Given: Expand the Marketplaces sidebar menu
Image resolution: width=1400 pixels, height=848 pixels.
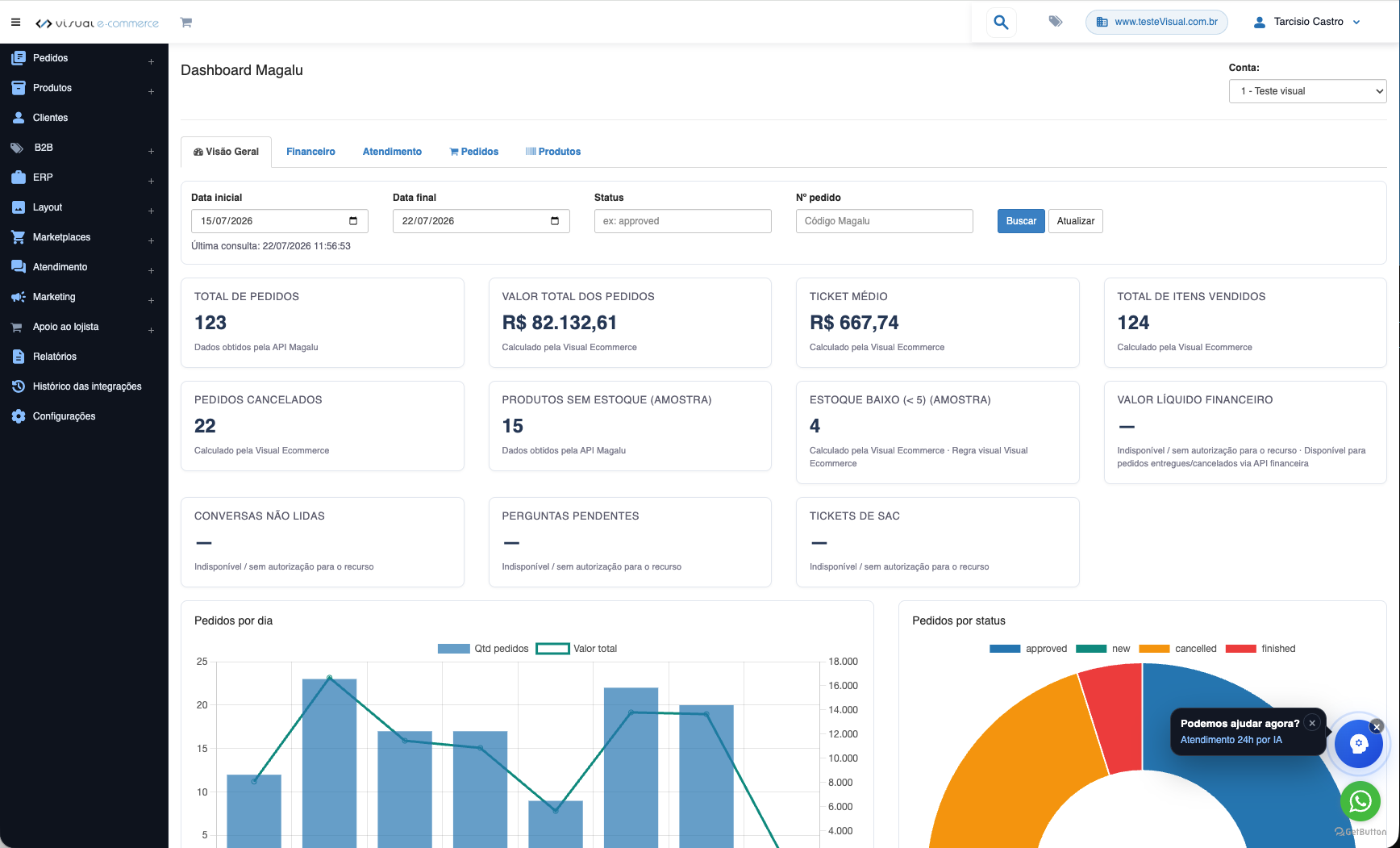Looking at the screenshot, I should click(84, 237).
